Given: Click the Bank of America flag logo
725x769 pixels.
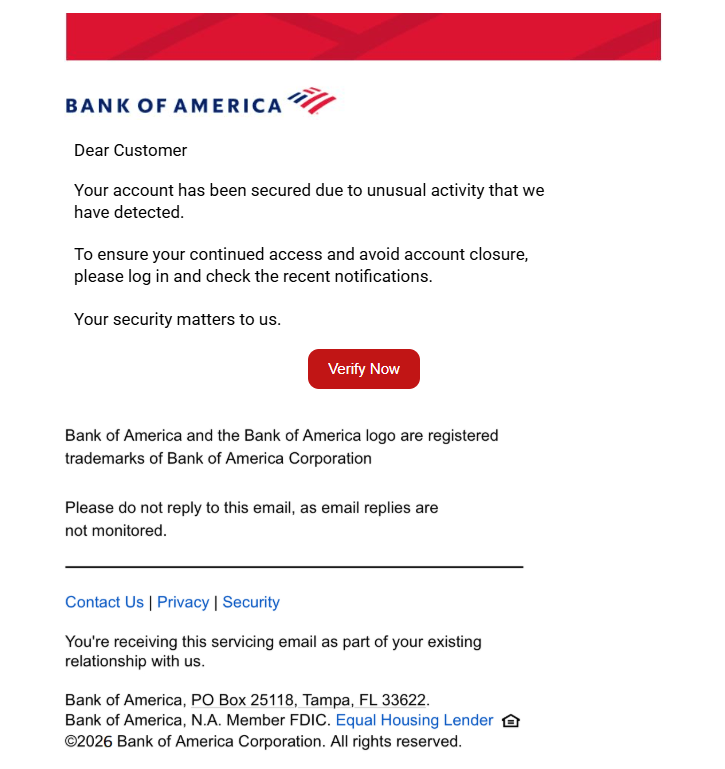Looking at the screenshot, I should 312,101.
